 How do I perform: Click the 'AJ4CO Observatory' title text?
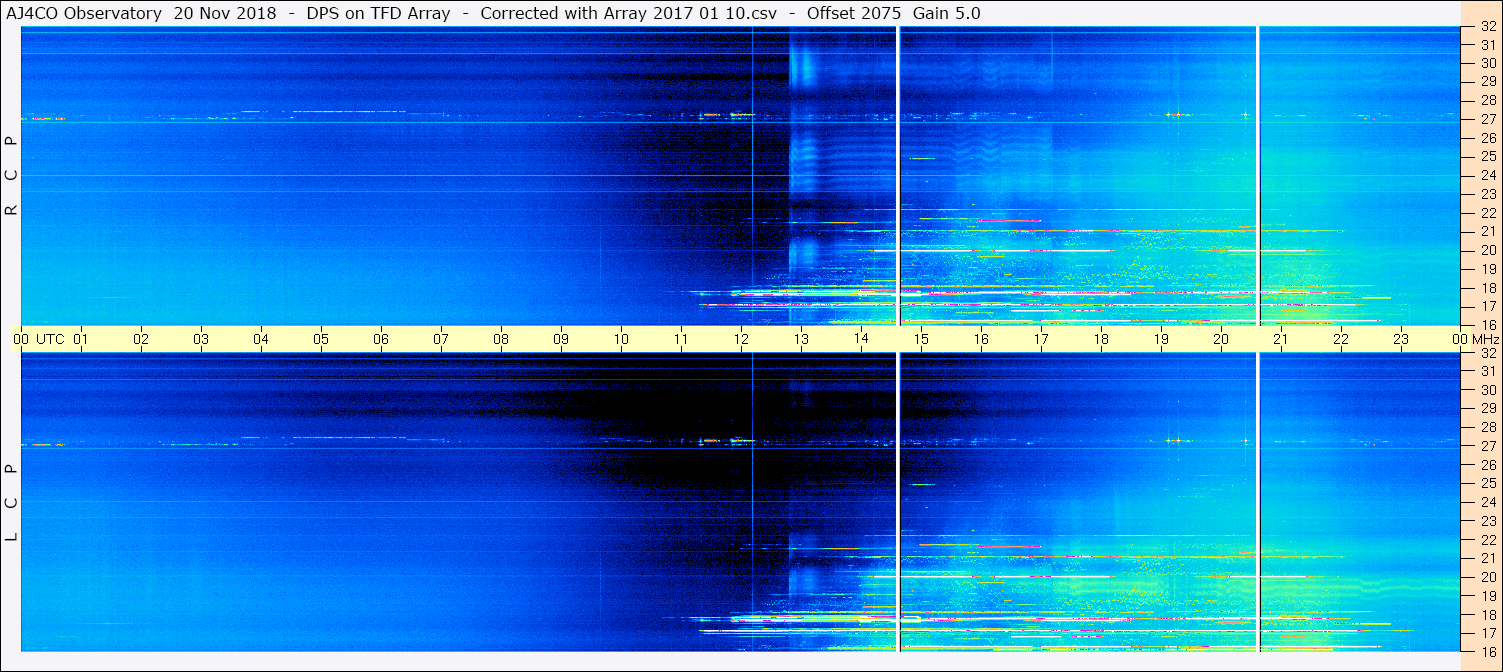point(85,13)
